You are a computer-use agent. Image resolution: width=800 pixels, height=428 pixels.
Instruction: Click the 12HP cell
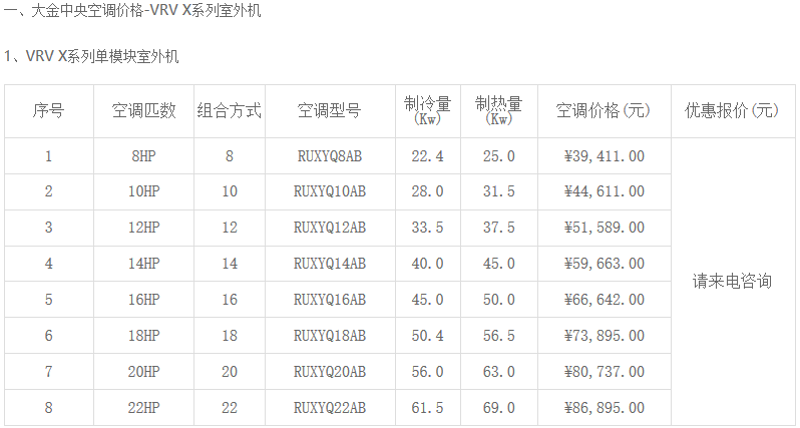(x=144, y=227)
